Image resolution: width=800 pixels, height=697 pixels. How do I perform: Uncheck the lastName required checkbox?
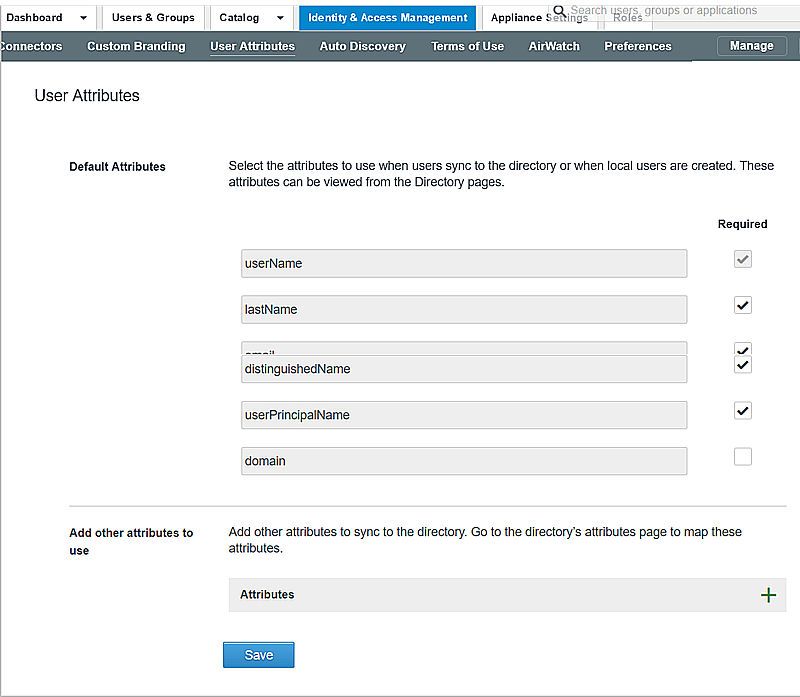point(742,305)
